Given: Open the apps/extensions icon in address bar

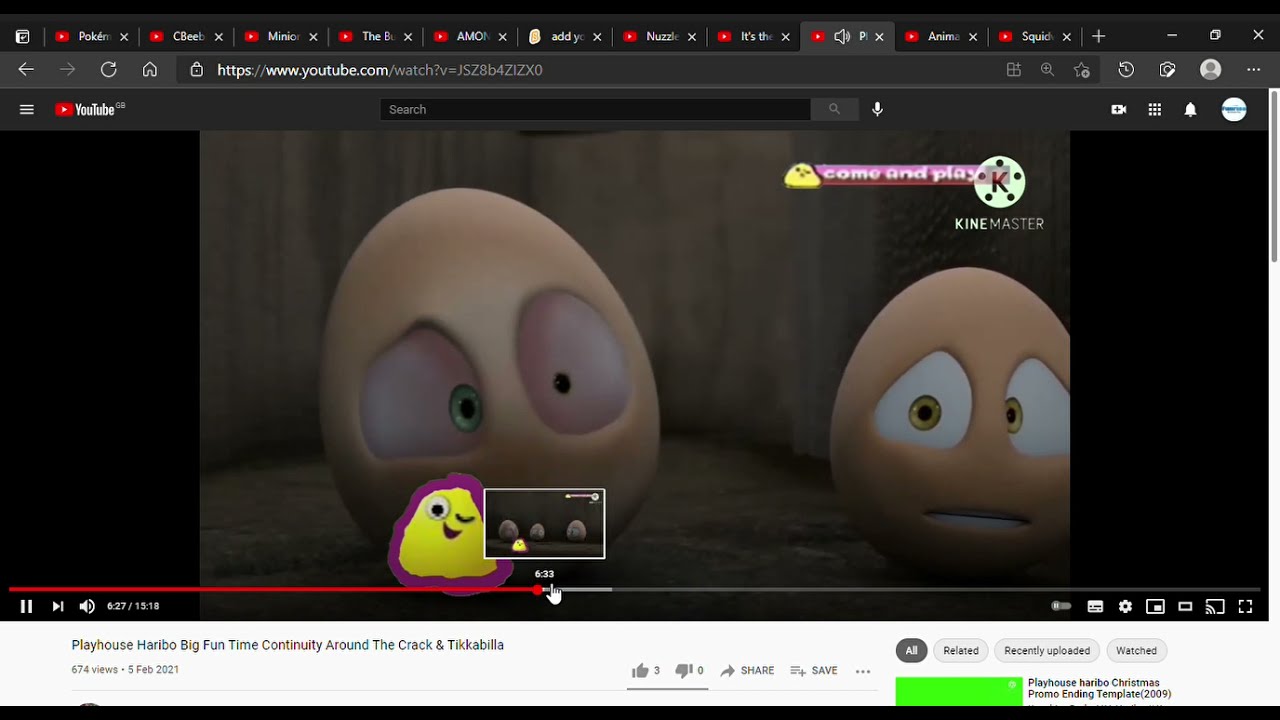Looking at the screenshot, I should click(1014, 70).
